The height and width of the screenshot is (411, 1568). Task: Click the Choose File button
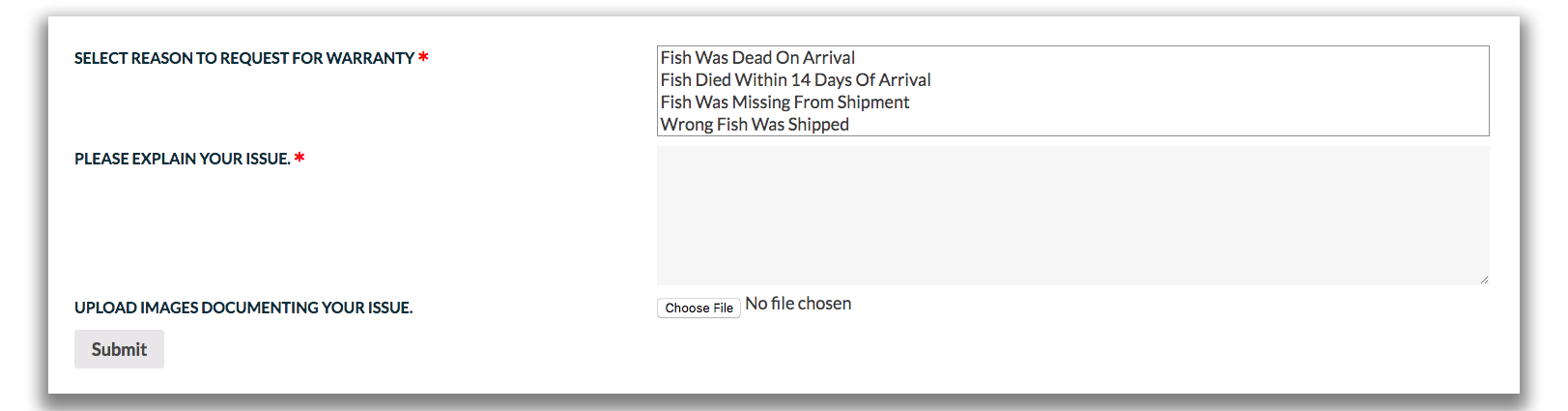pos(698,308)
